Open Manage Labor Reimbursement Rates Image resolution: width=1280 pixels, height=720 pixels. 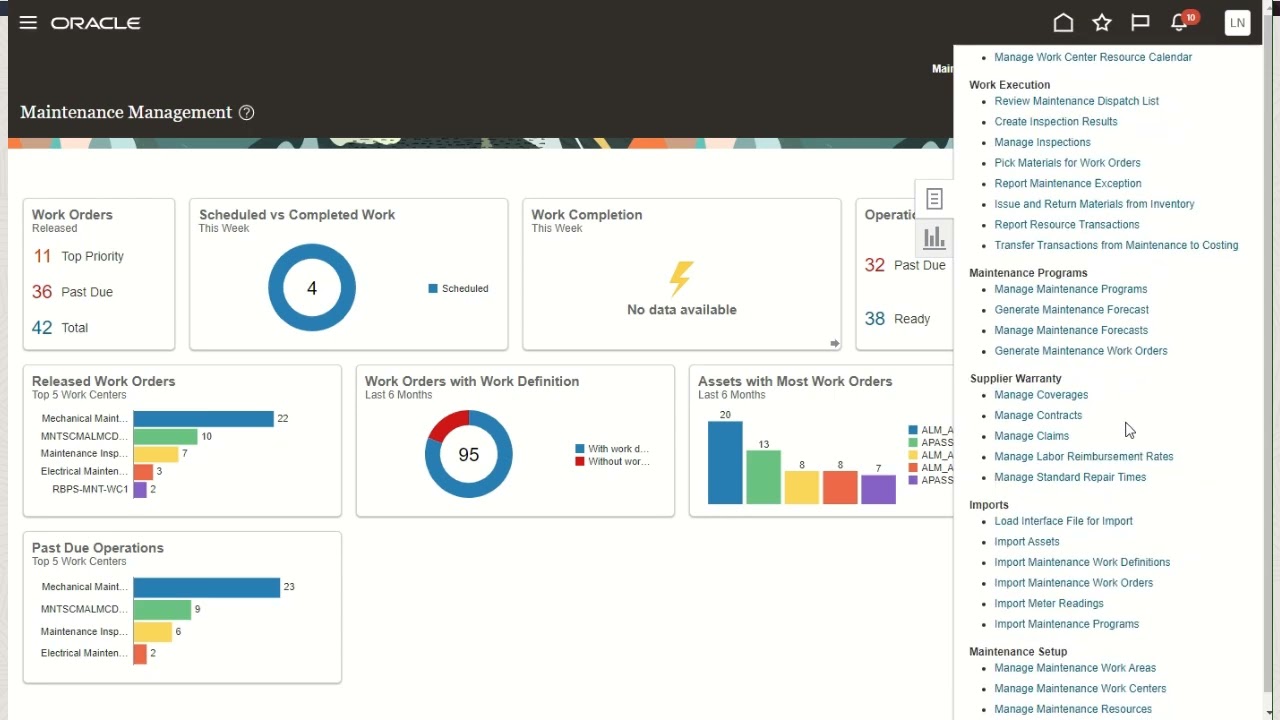coord(1084,457)
